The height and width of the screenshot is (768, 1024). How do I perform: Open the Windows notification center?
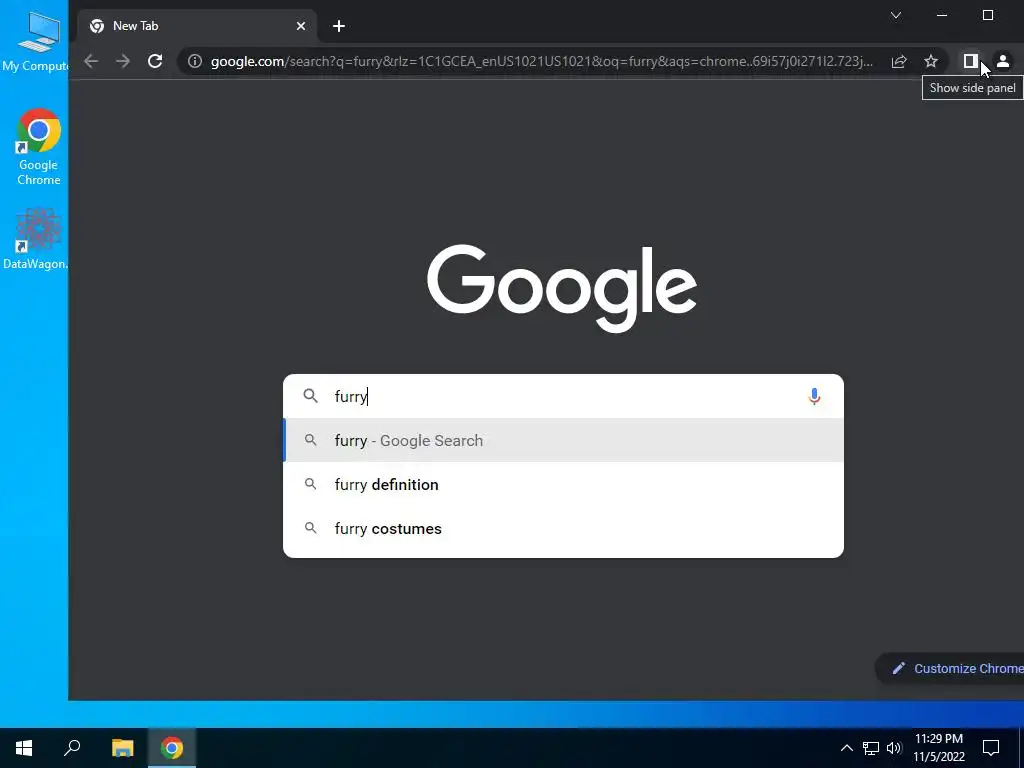pyautogui.click(x=991, y=748)
